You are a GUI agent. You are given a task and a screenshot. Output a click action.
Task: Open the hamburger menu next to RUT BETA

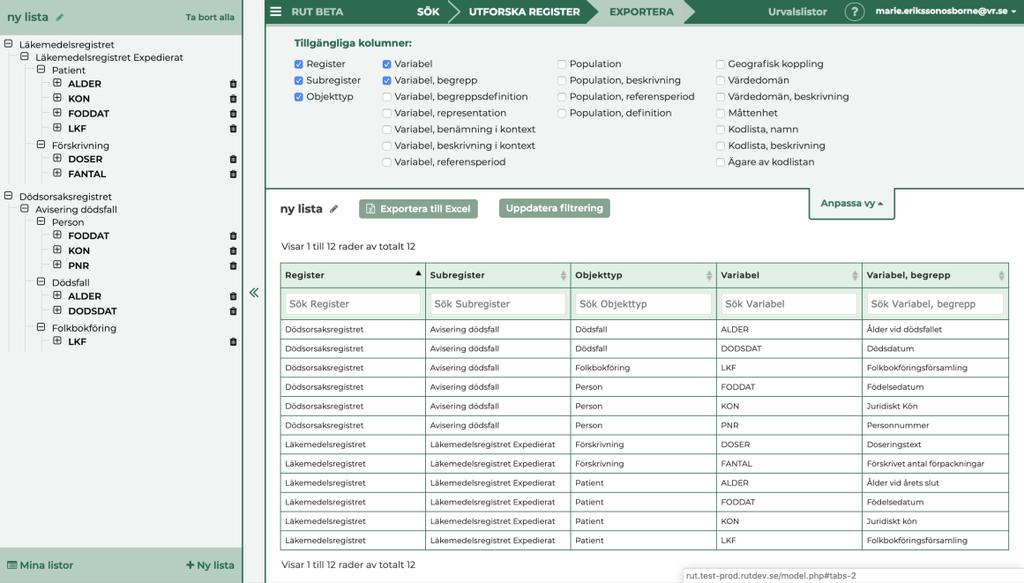276,12
